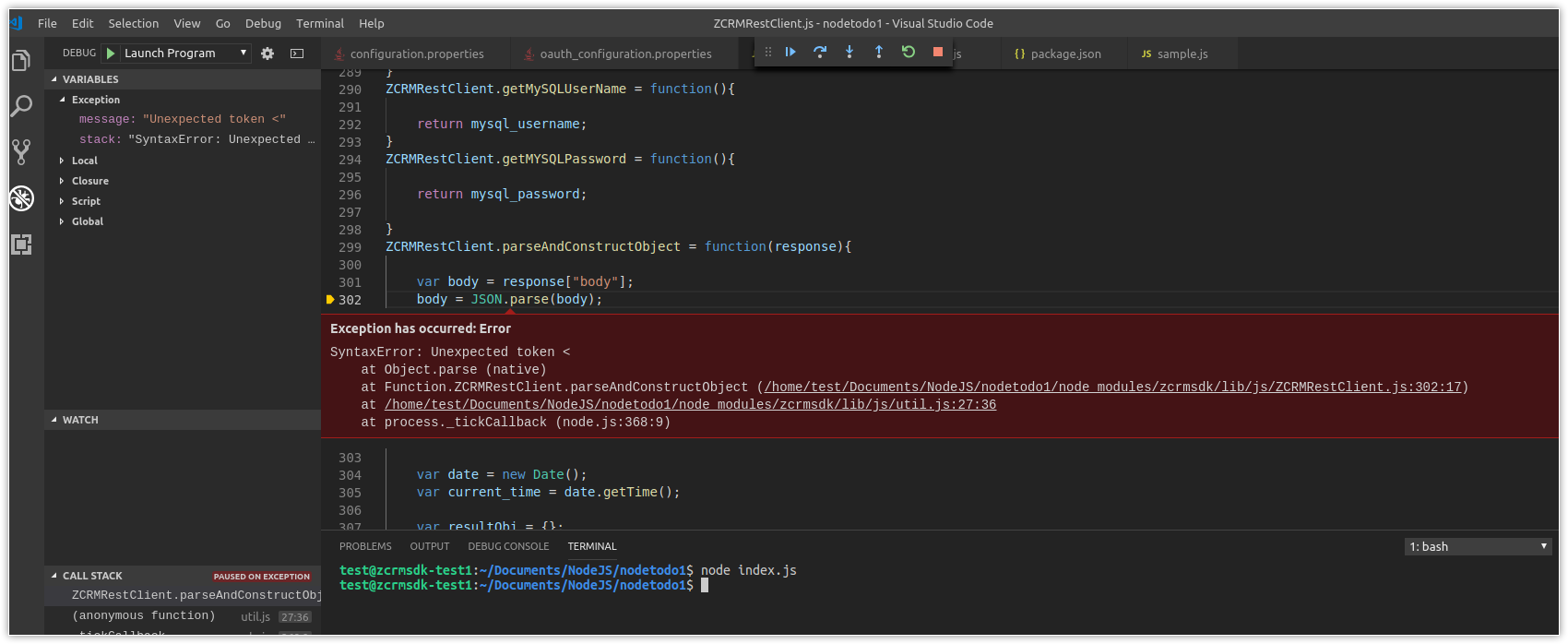Switch to package.json tab
The image size is (1568, 644).
click(x=1065, y=54)
